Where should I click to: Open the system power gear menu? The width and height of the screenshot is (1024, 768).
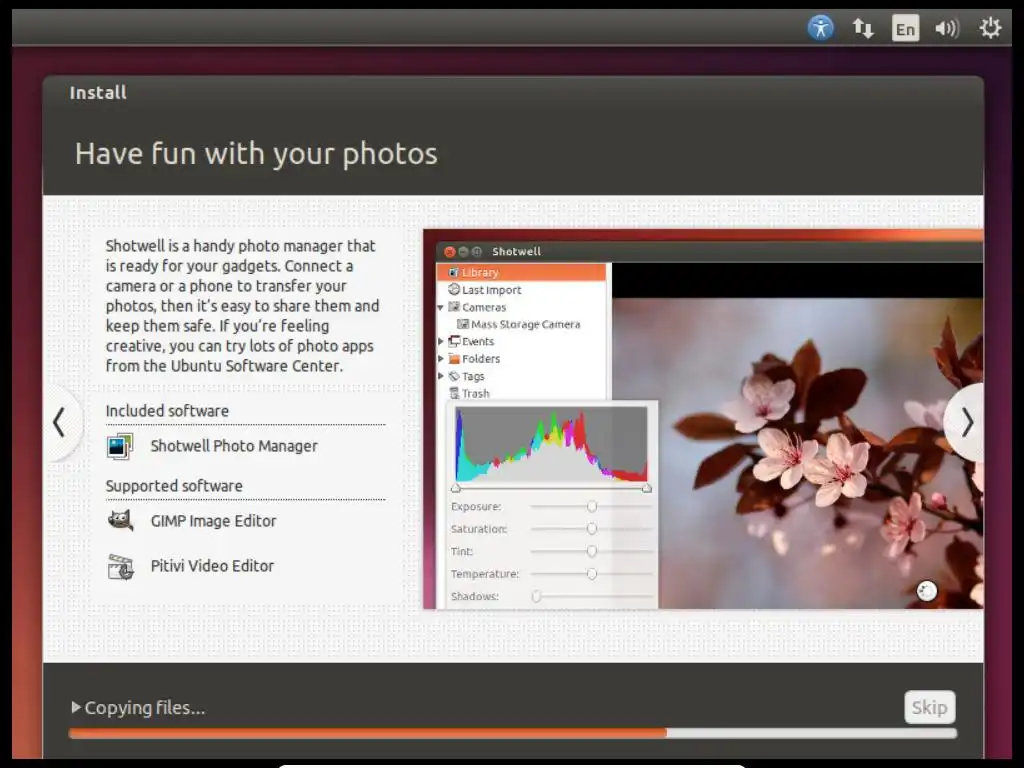[x=990, y=28]
